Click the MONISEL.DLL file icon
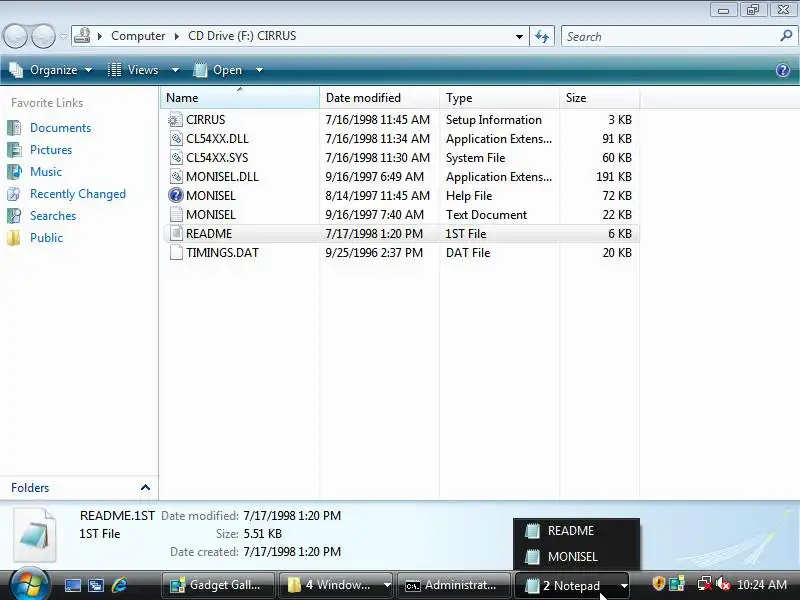The height and width of the screenshot is (600, 800). pos(176,177)
